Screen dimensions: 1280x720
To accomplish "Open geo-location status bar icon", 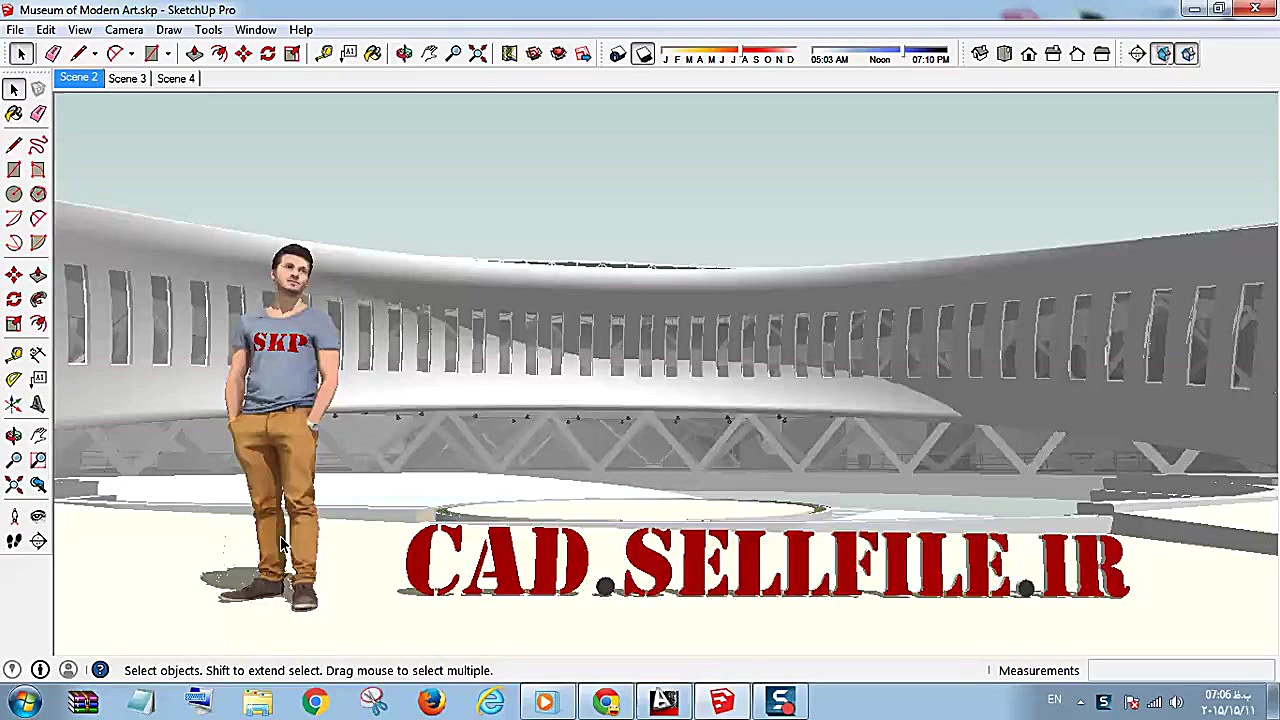I will 12,670.
